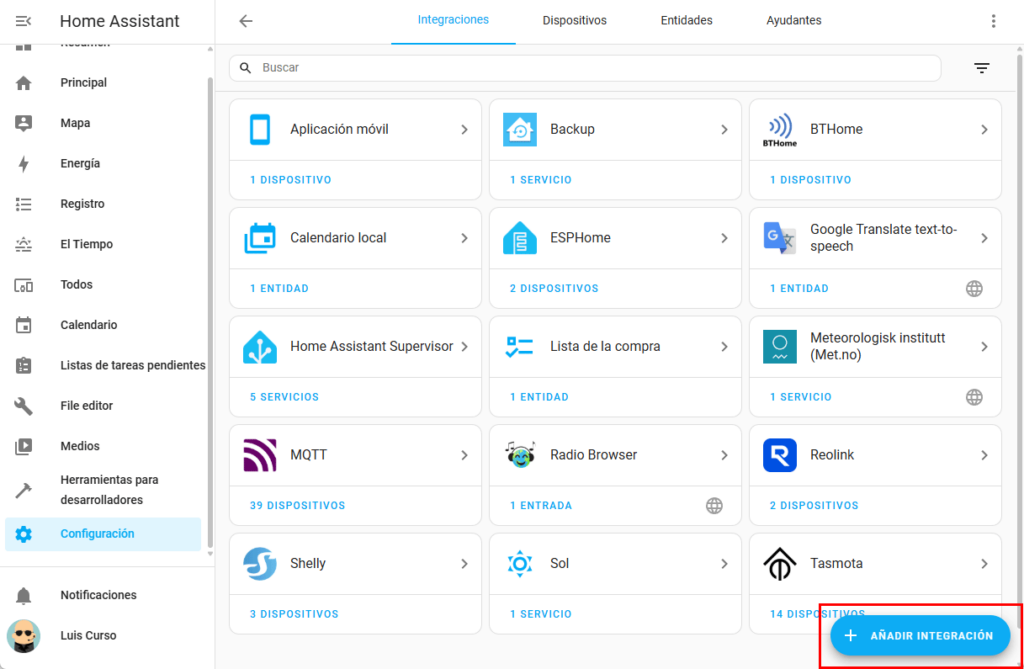Click the sidebar vertical scrollbar
Image resolution: width=1024 pixels, height=669 pixels.
tap(209, 300)
